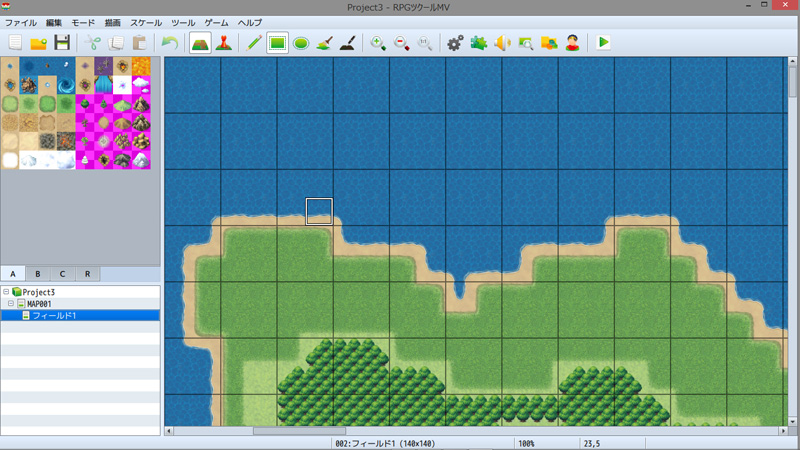The width and height of the screenshot is (800, 450).
Task: Pick the white cloud tile in palette
Action: pos(141,85)
